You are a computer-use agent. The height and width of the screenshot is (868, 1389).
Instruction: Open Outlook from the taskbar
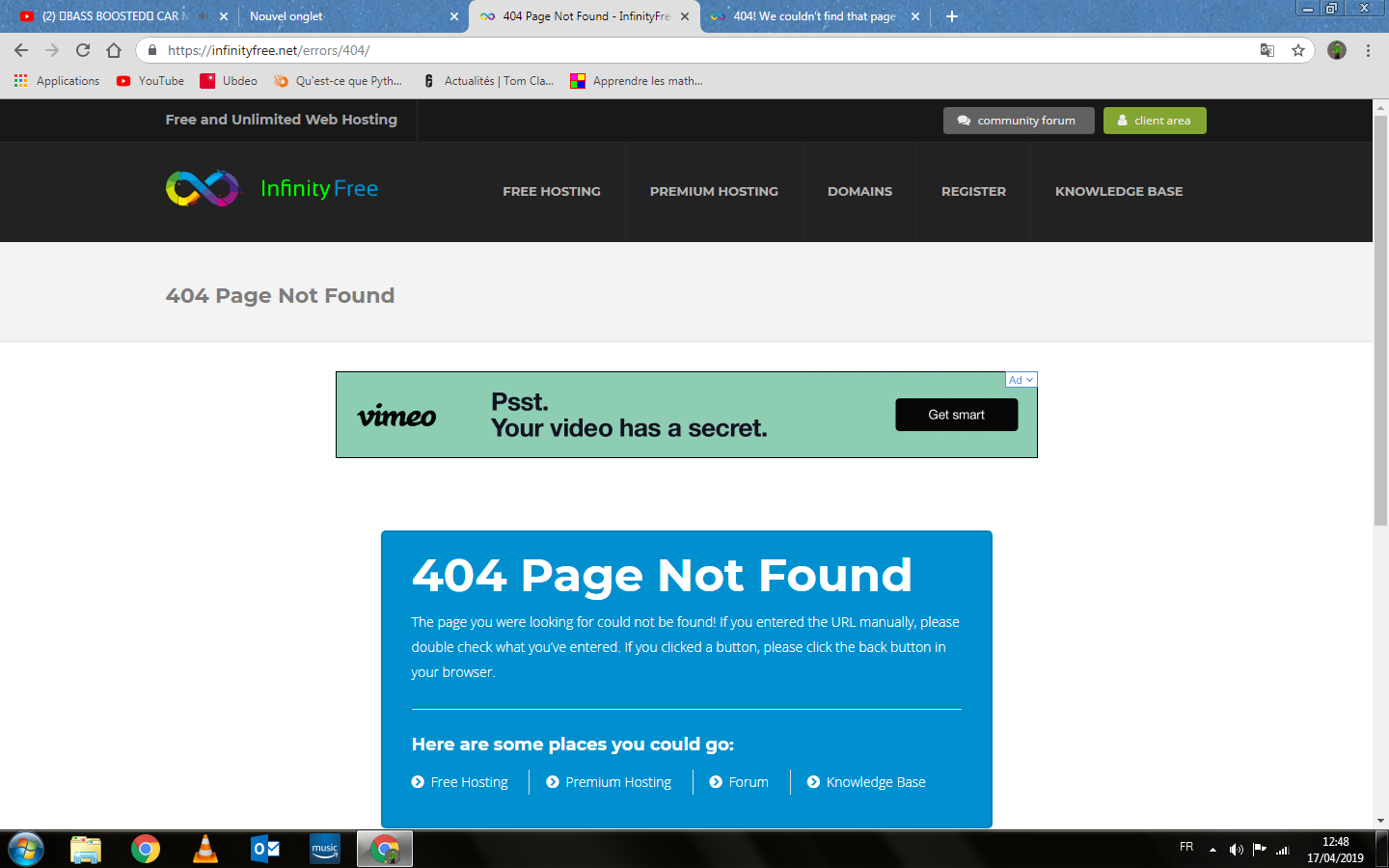pyautogui.click(x=265, y=849)
